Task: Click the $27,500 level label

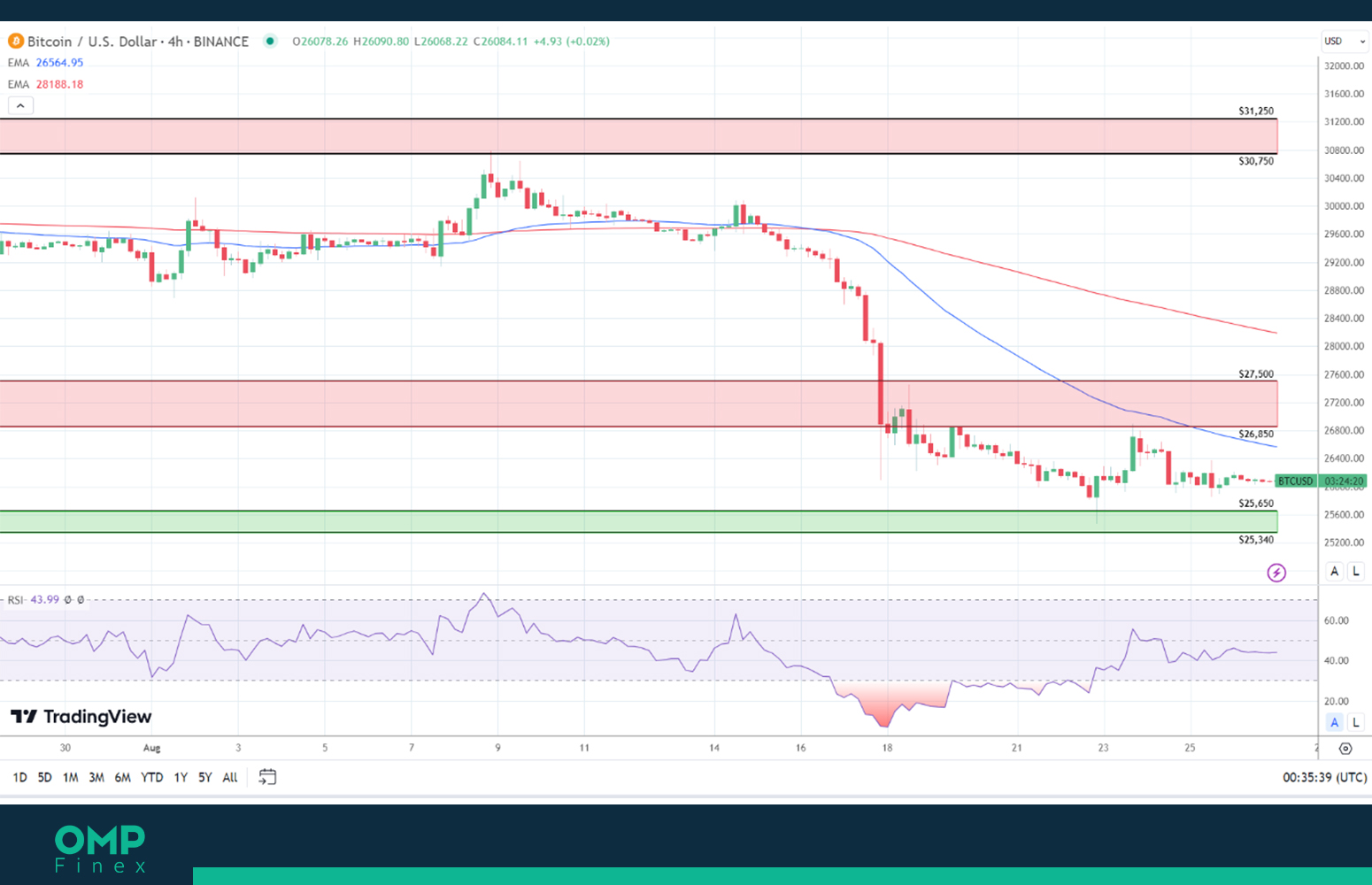Action: click(x=1256, y=374)
